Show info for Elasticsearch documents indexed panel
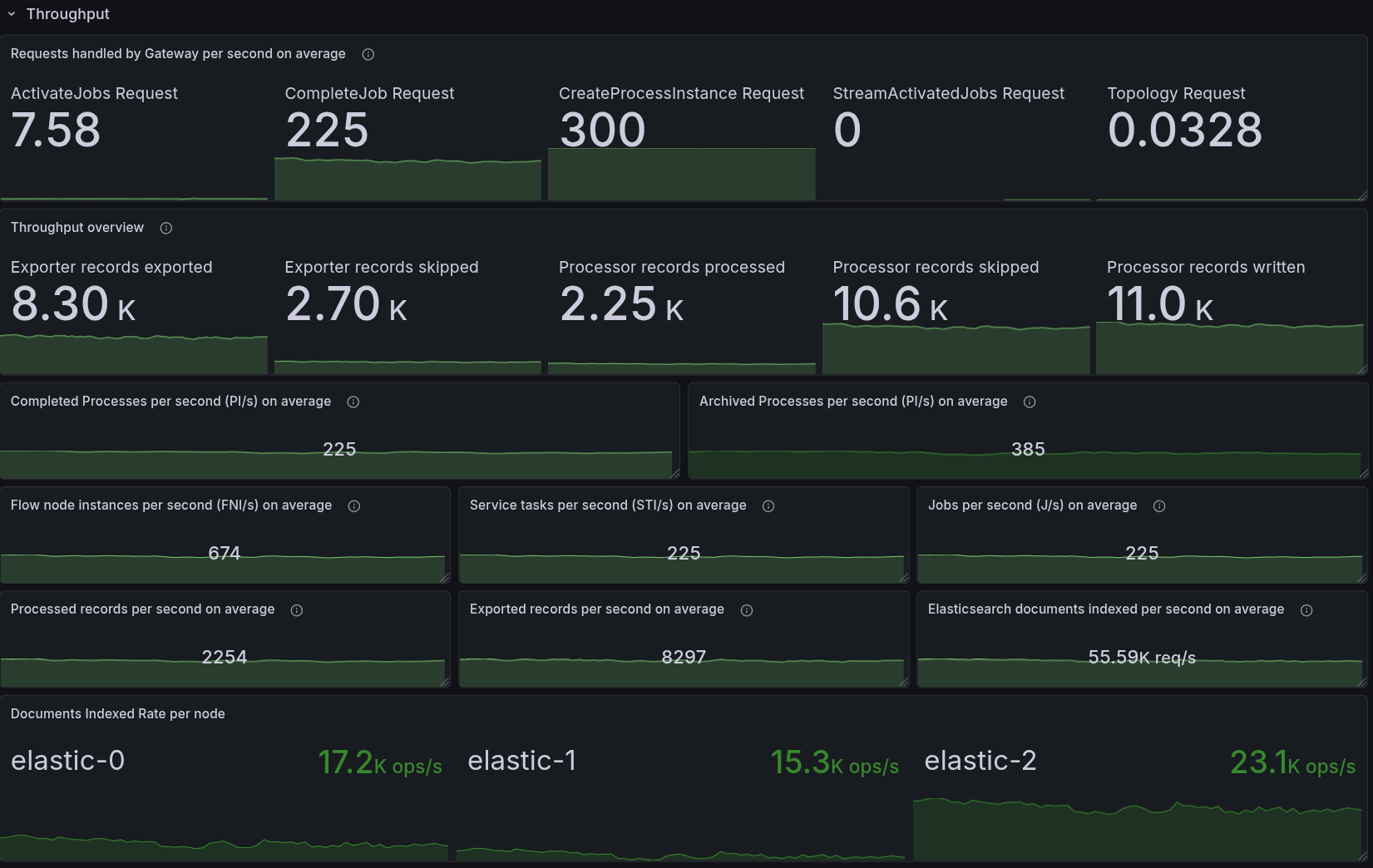This screenshot has height=868, width=1373. click(1306, 610)
